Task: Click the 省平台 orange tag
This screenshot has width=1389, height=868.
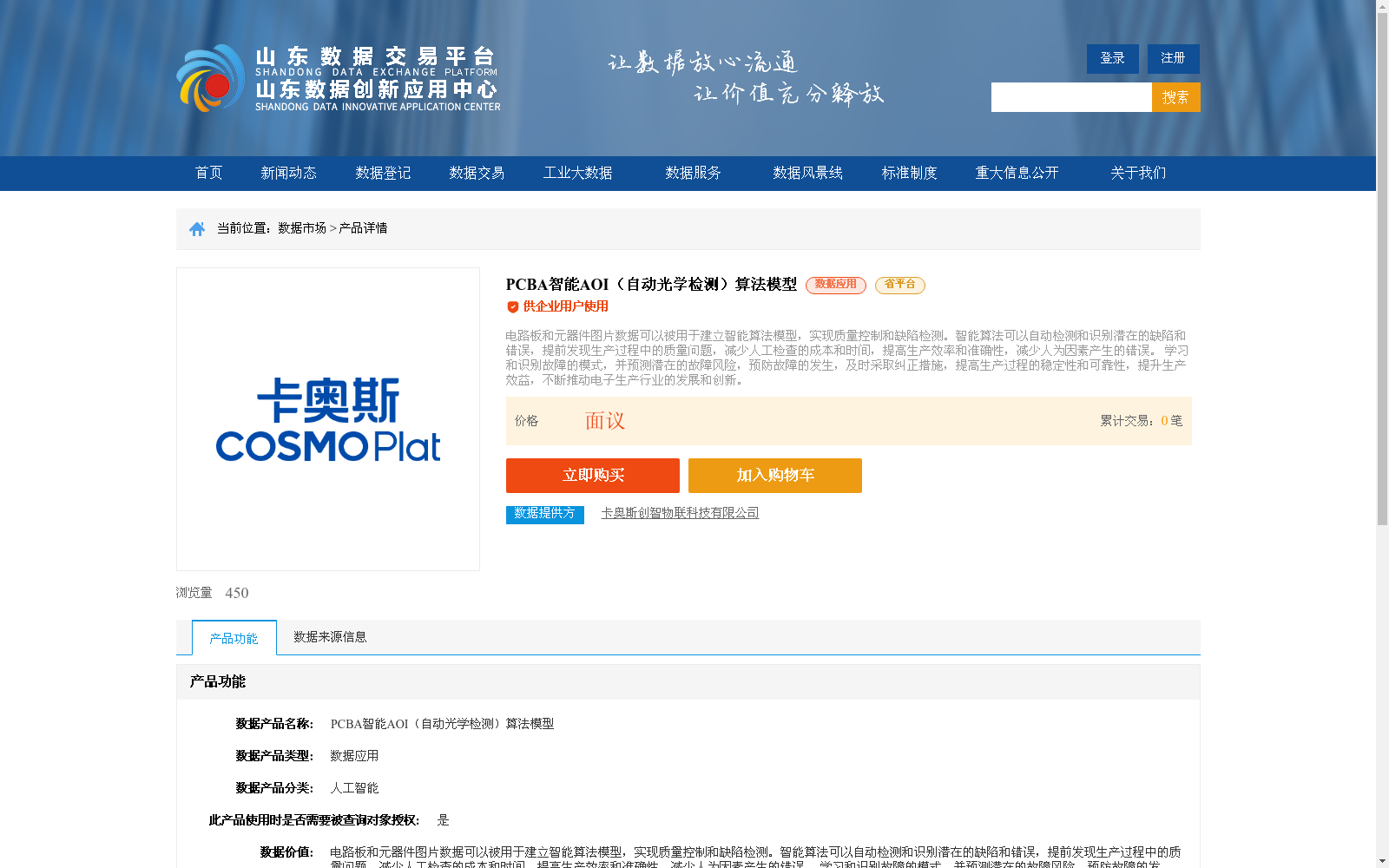Action: 900,285
